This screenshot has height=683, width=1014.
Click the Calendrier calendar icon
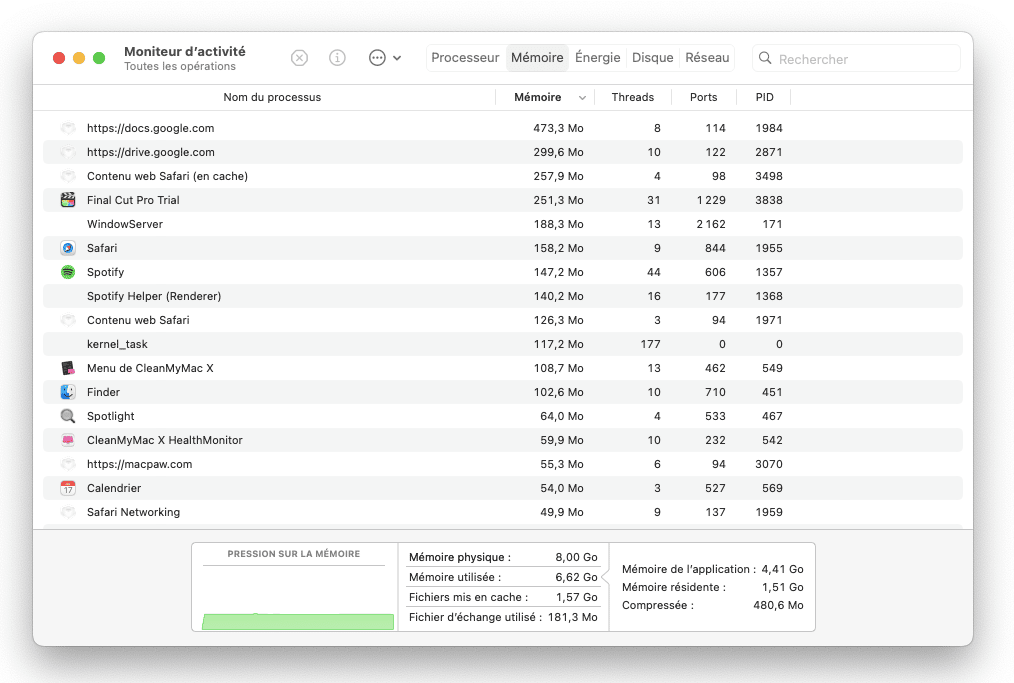tap(68, 488)
